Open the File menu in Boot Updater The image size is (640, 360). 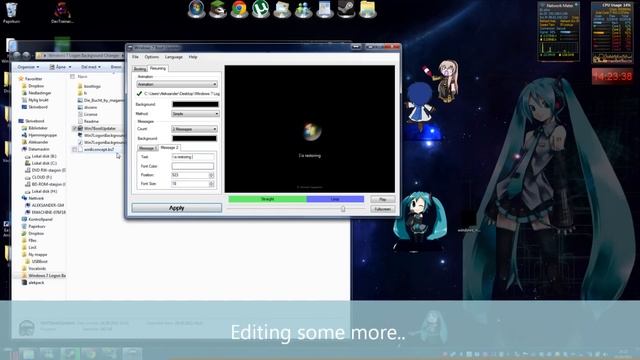(x=135, y=57)
